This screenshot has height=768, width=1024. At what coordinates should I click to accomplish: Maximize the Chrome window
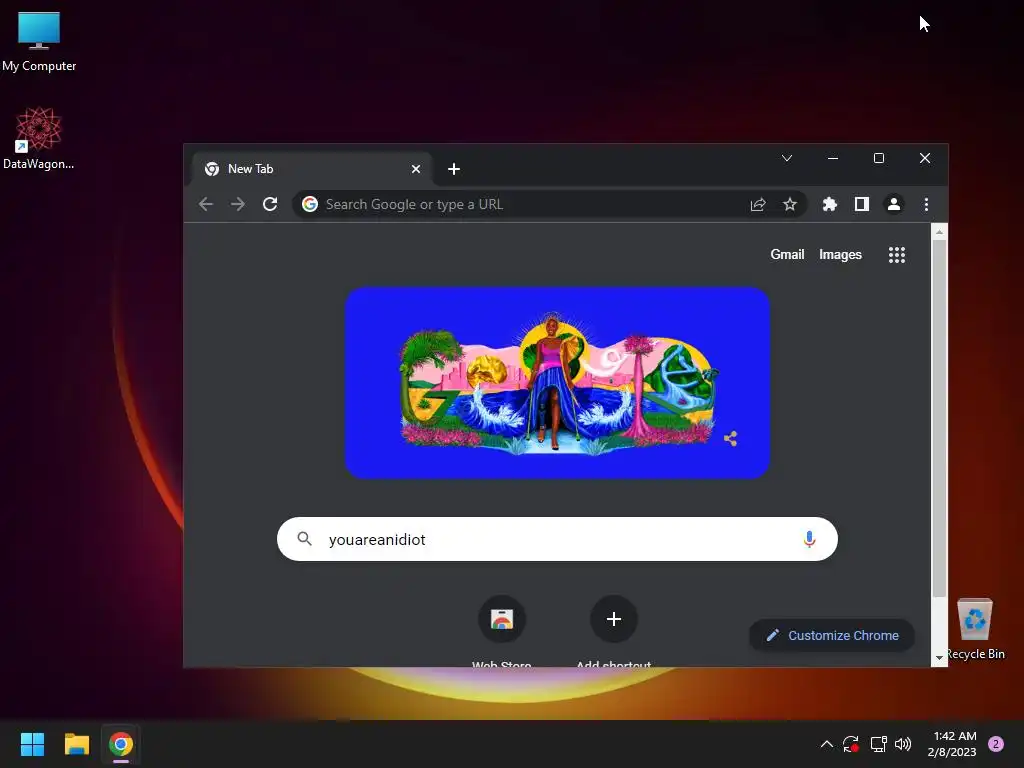879,158
